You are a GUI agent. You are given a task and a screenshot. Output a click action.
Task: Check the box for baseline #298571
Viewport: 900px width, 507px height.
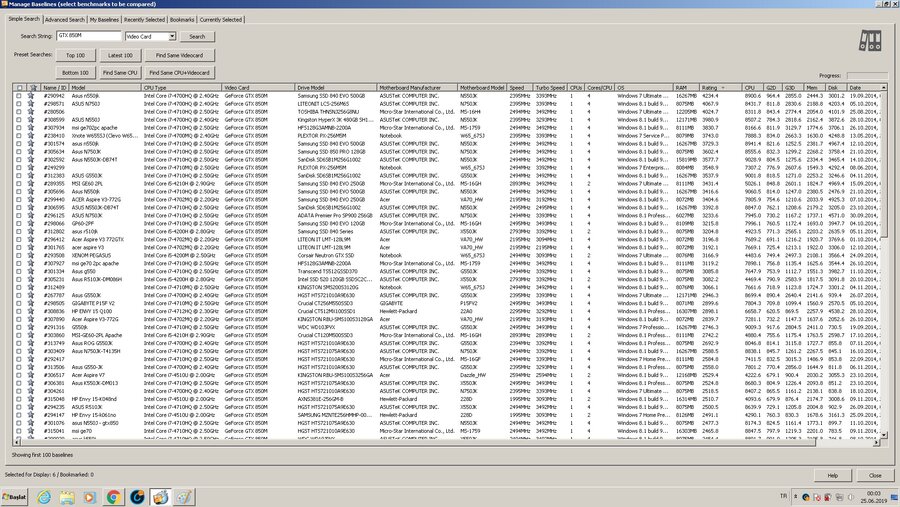[x=19, y=104]
